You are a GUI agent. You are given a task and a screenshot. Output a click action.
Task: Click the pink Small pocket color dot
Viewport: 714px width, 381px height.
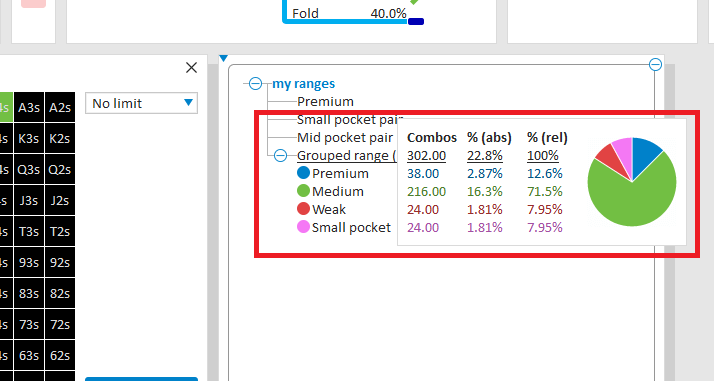coord(303,227)
